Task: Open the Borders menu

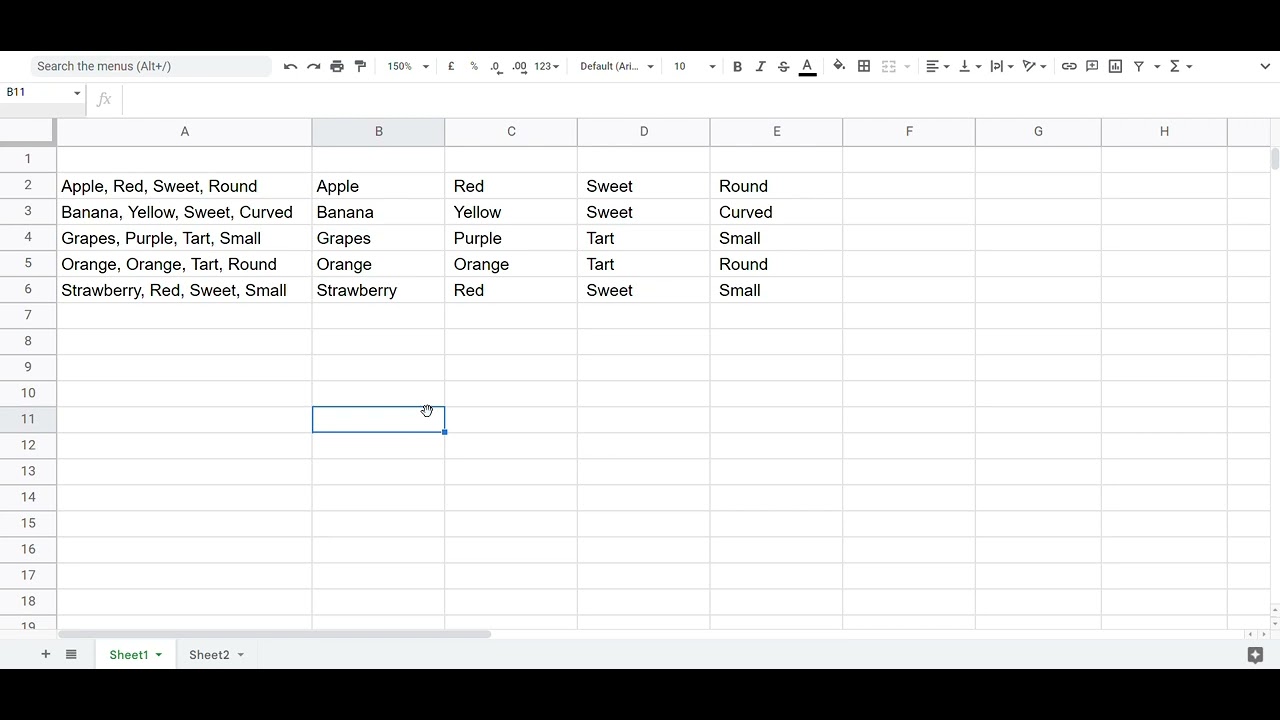Action: 864,66
